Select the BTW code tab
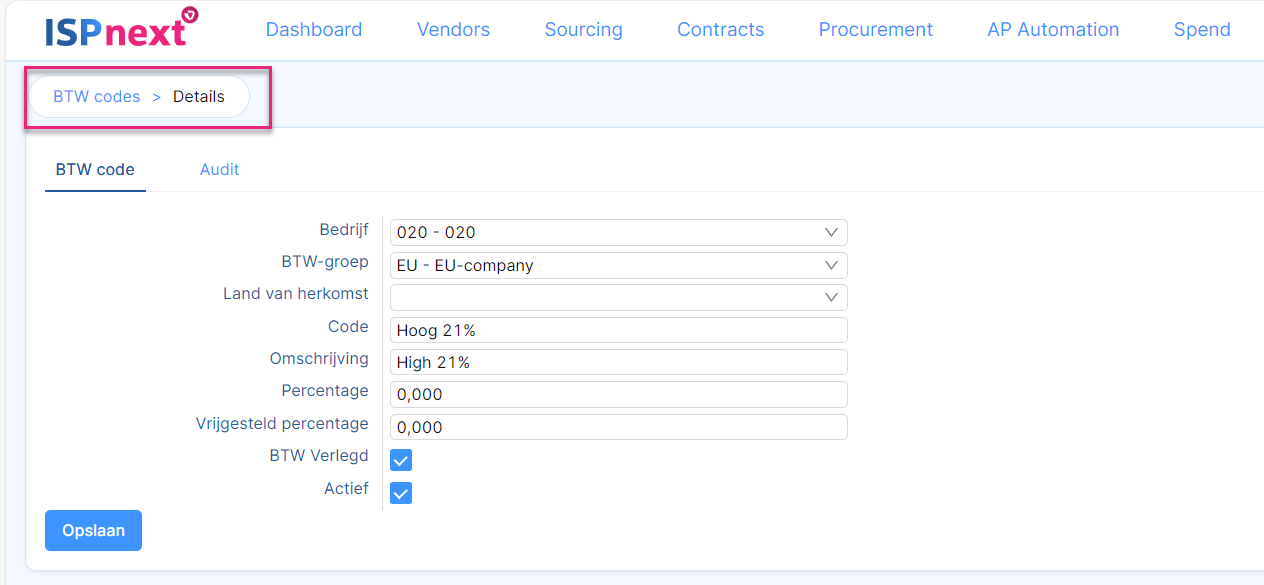The image size is (1264, 585). coord(95,169)
